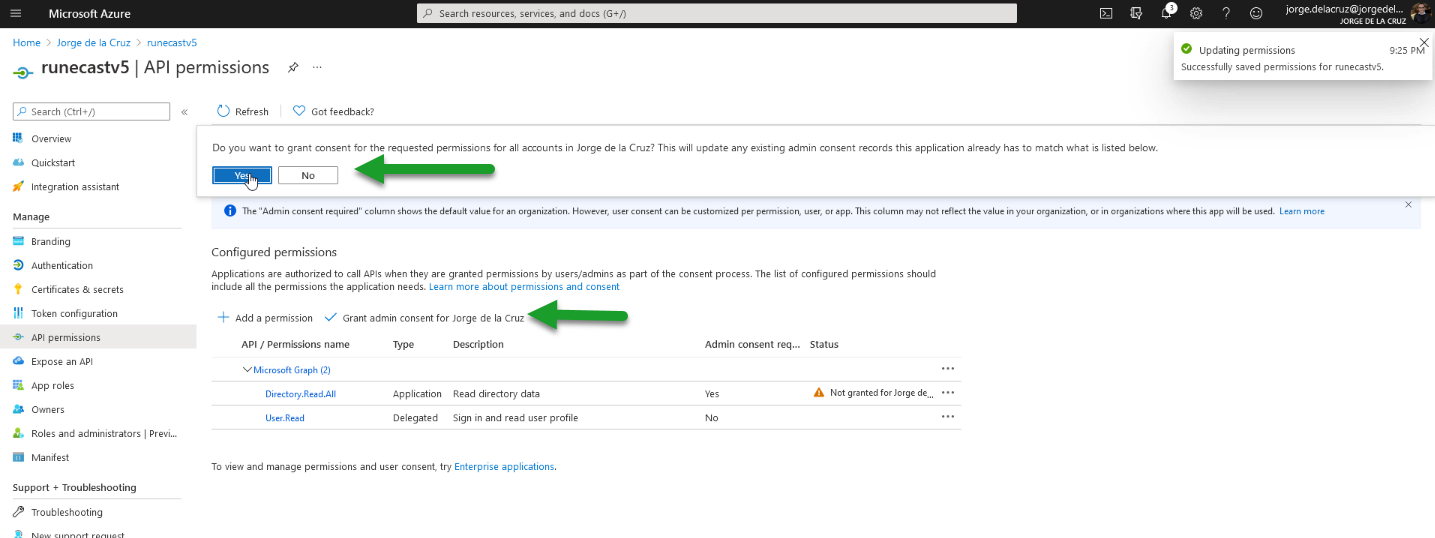Select API permissions in the sidebar
Image resolution: width=1435 pixels, height=538 pixels.
(x=98, y=338)
